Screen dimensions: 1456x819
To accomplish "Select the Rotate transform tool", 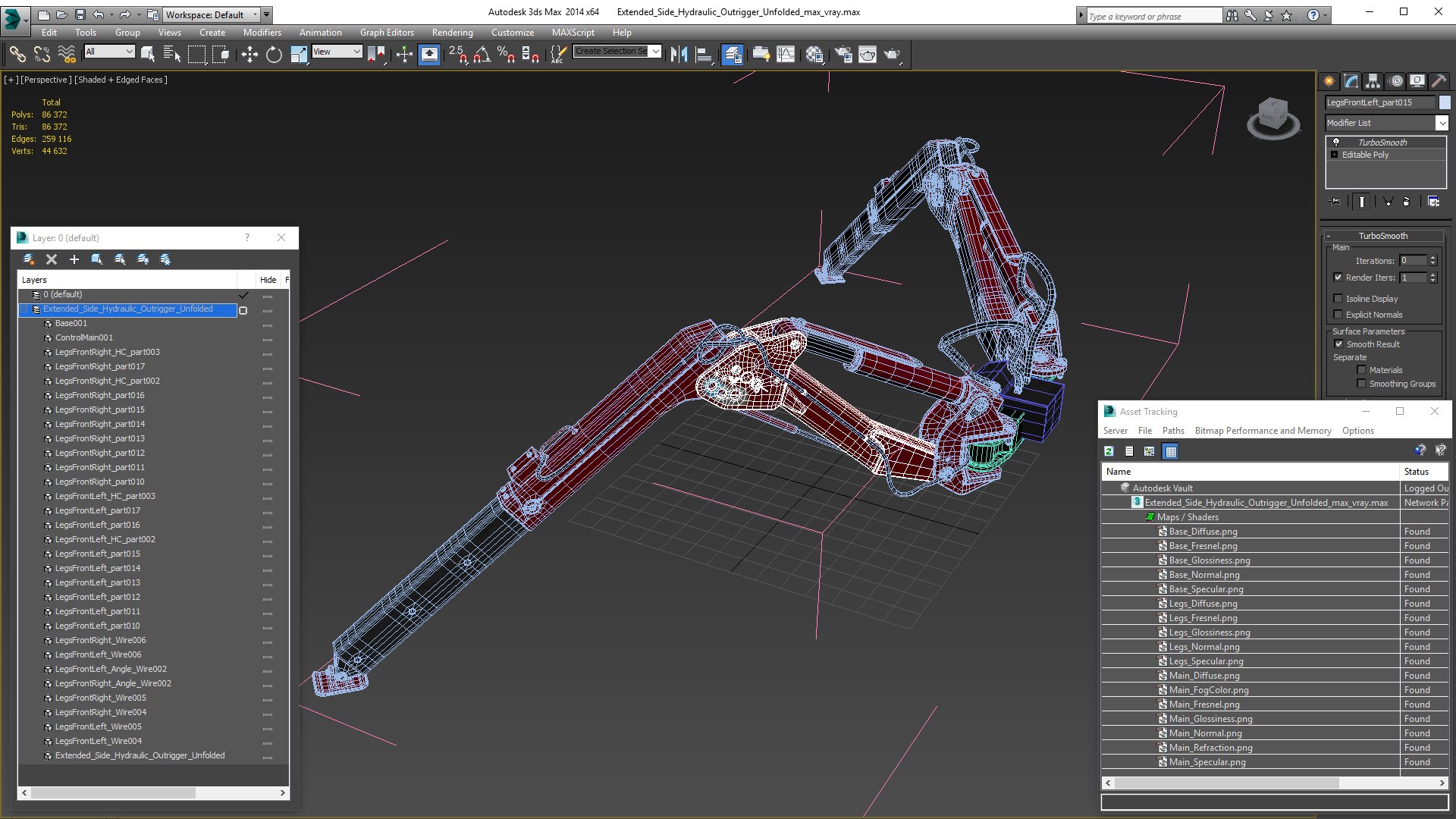I will (274, 54).
